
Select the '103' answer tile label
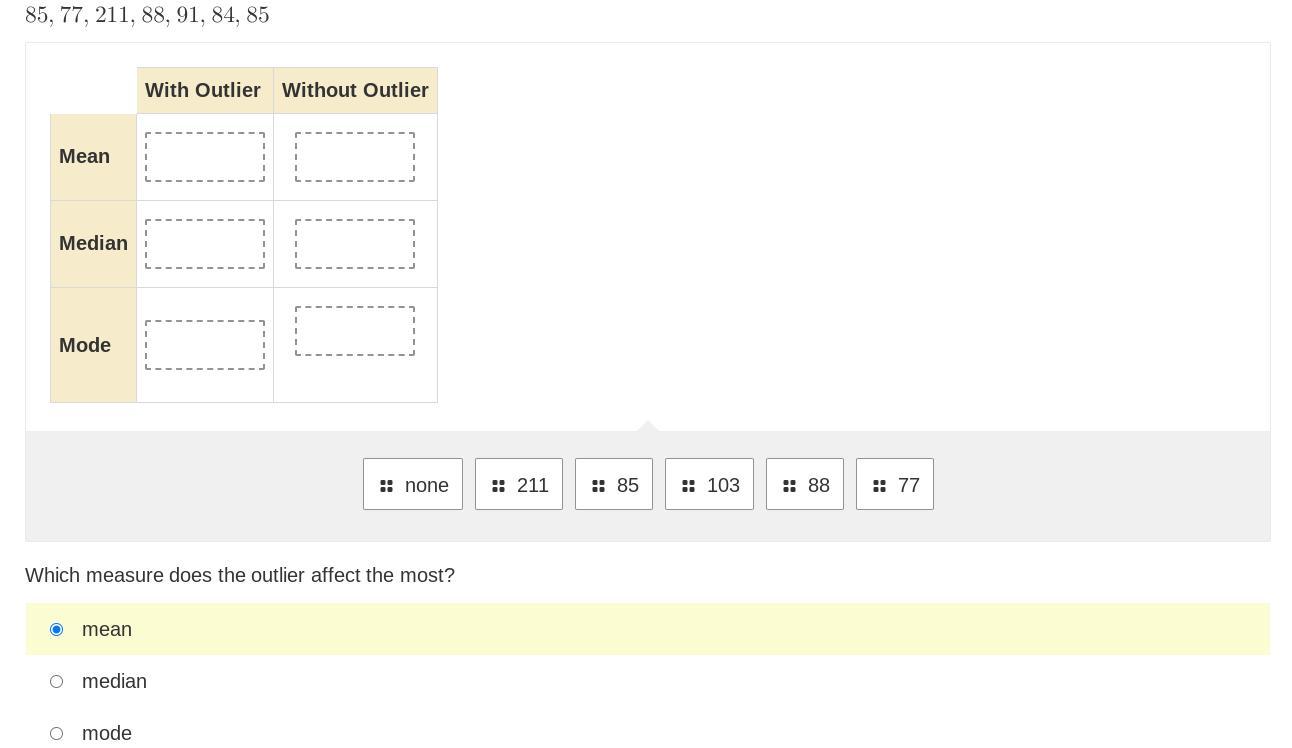723,485
